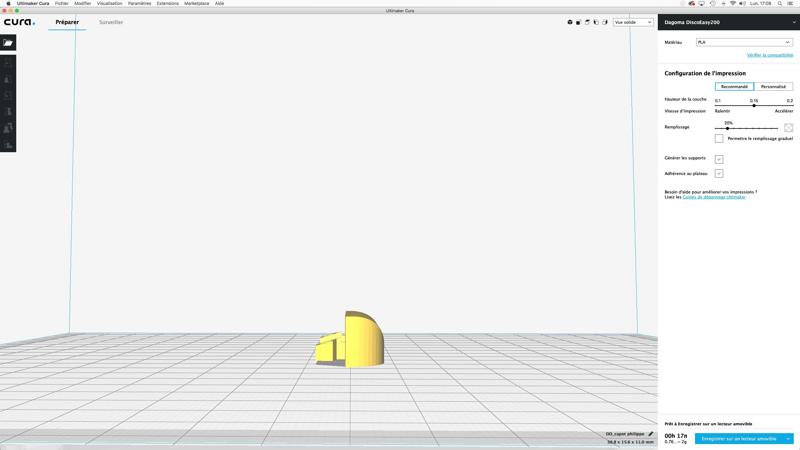The image size is (800, 450).
Task: Select Recommandé print setup mode
Action: coord(734,87)
